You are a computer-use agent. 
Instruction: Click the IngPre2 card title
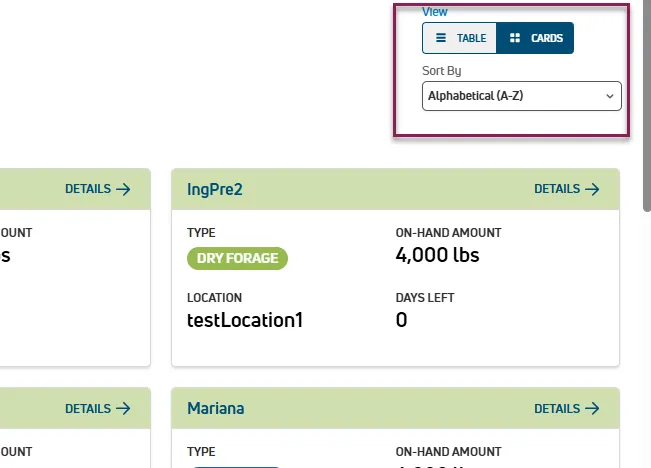(215, 189)
